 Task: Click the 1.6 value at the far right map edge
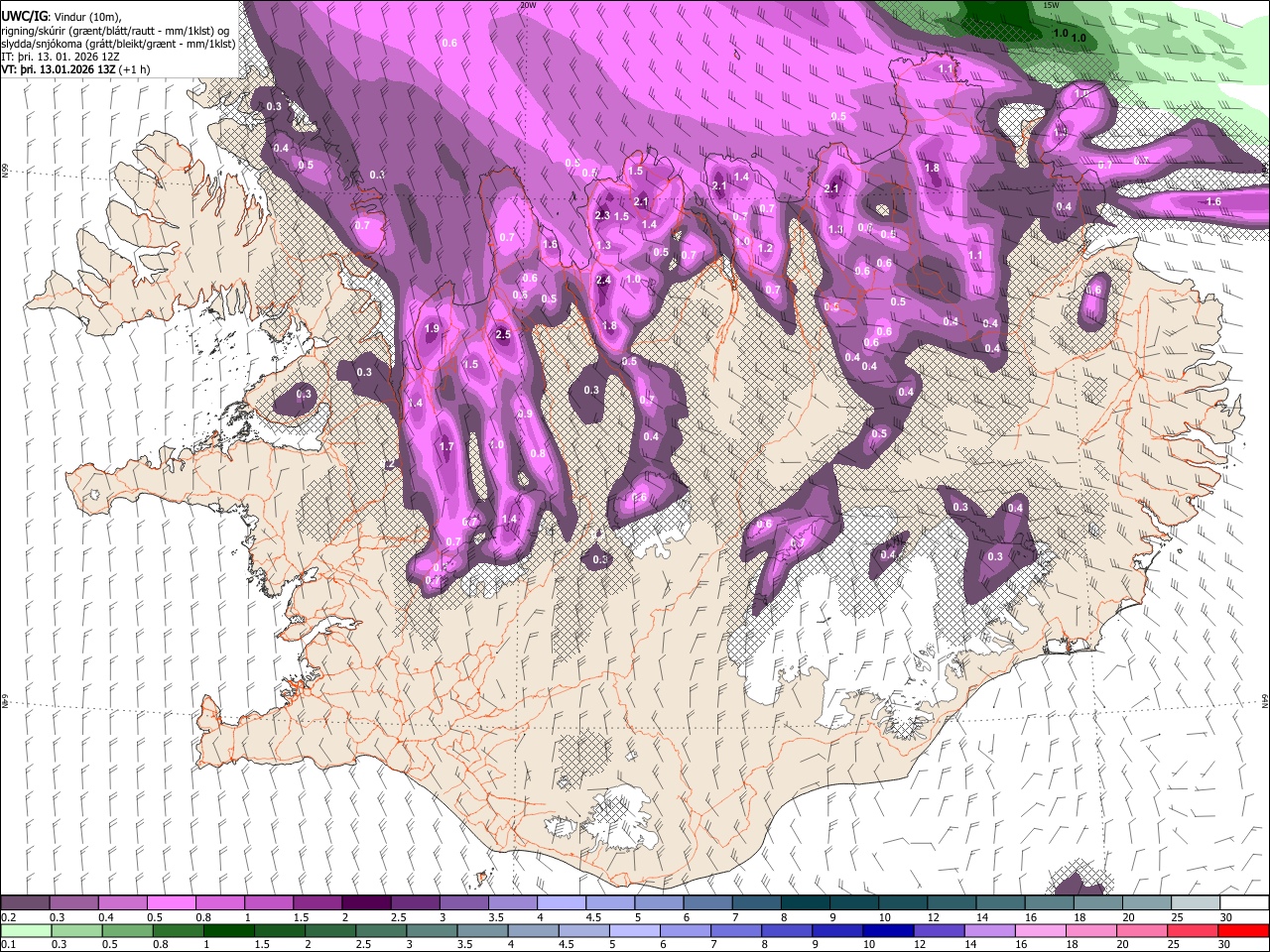[1213, 202]
